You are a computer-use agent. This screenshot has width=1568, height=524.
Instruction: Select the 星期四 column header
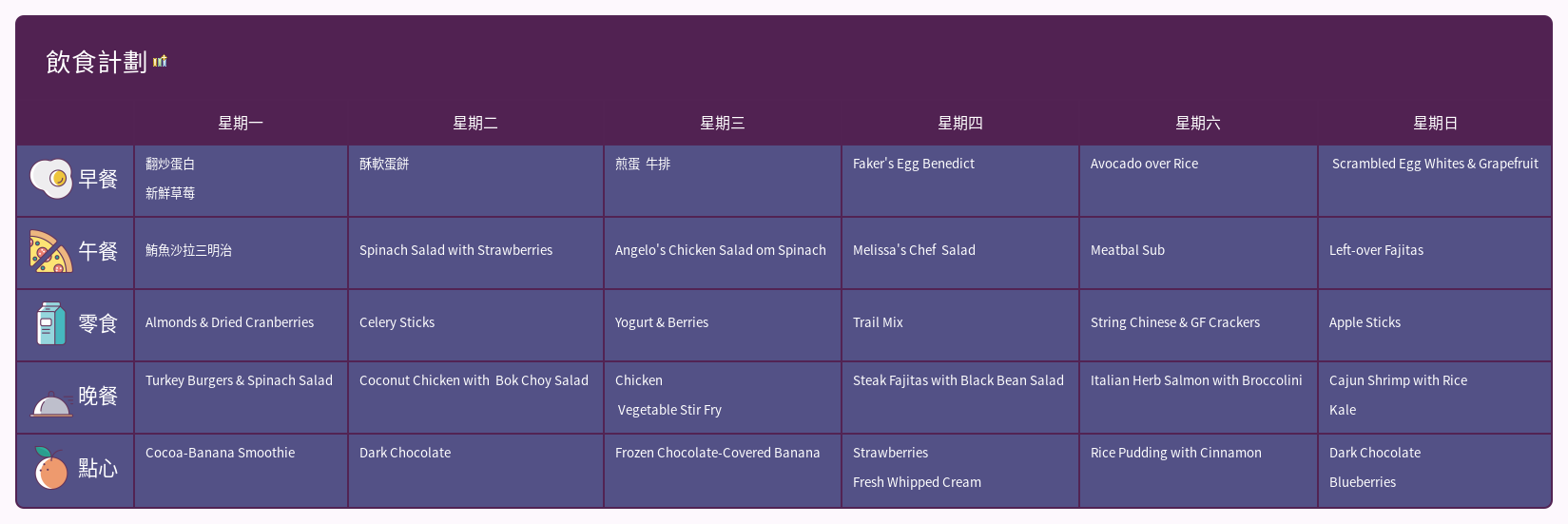pos(959,123)
